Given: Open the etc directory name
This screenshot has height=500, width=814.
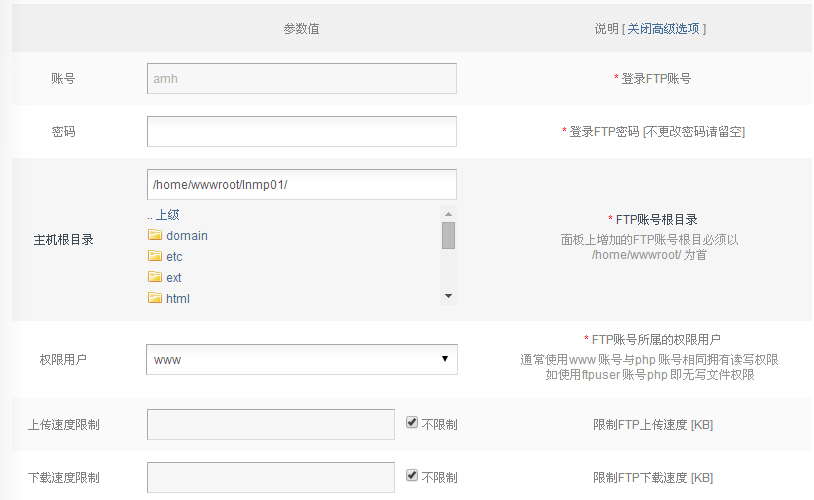Looking at the screenshot, I should tap(174, 257).
